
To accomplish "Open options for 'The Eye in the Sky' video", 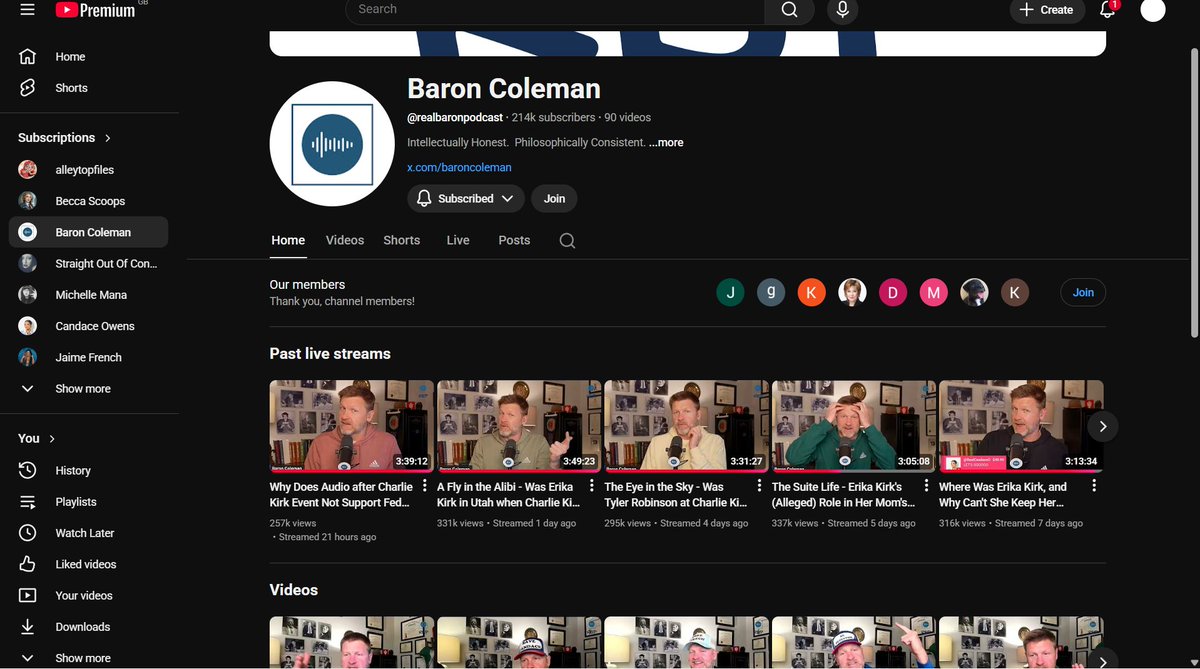I will (759, 487).
